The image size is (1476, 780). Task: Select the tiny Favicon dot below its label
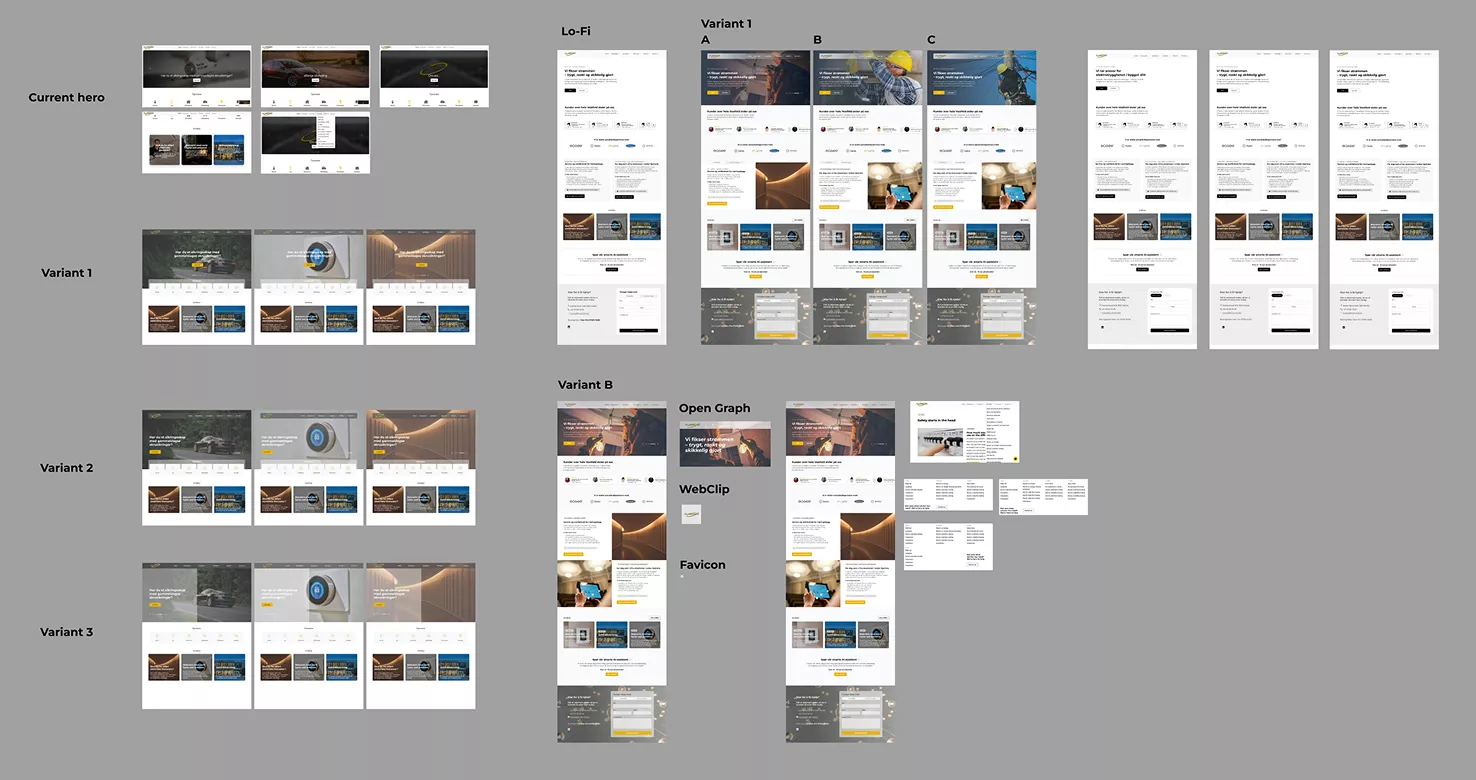coord(681,577)
